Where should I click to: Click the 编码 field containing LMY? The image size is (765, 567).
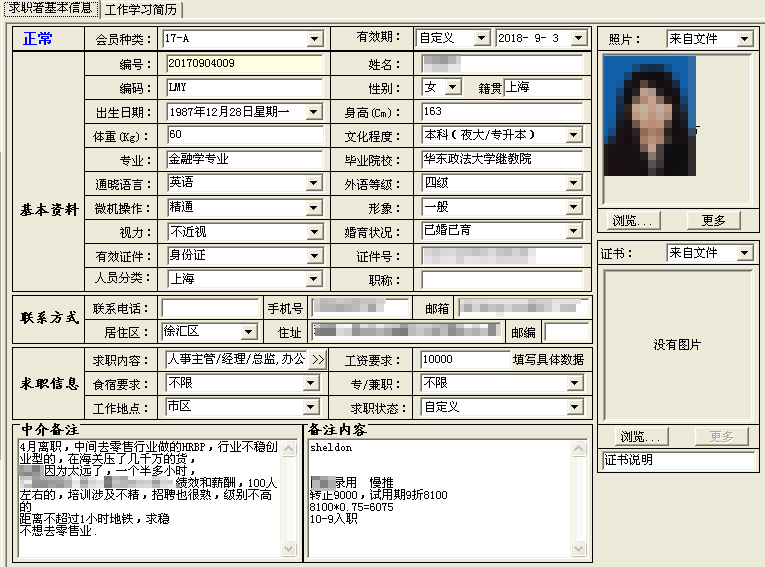244,87
